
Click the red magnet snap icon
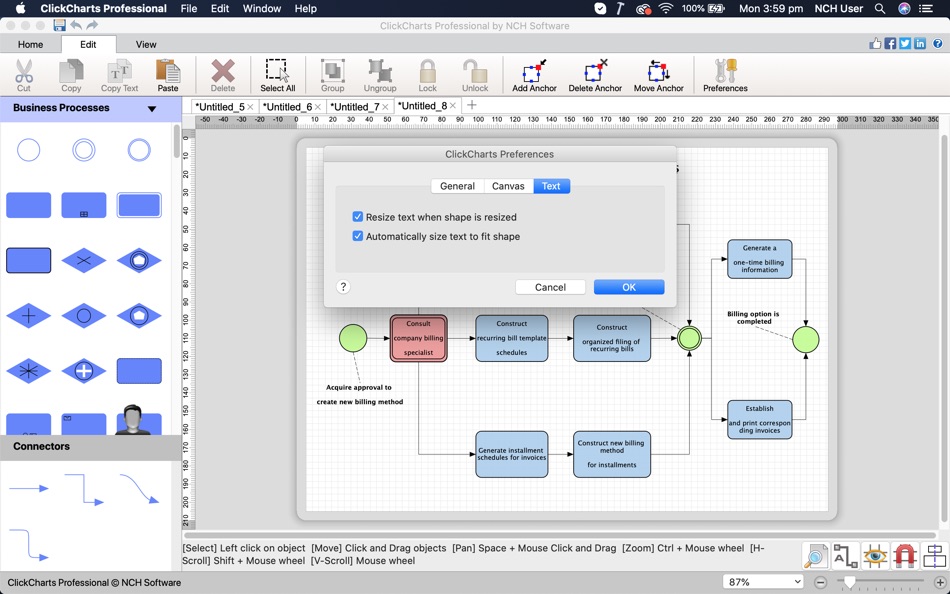(x=905, y=556)
